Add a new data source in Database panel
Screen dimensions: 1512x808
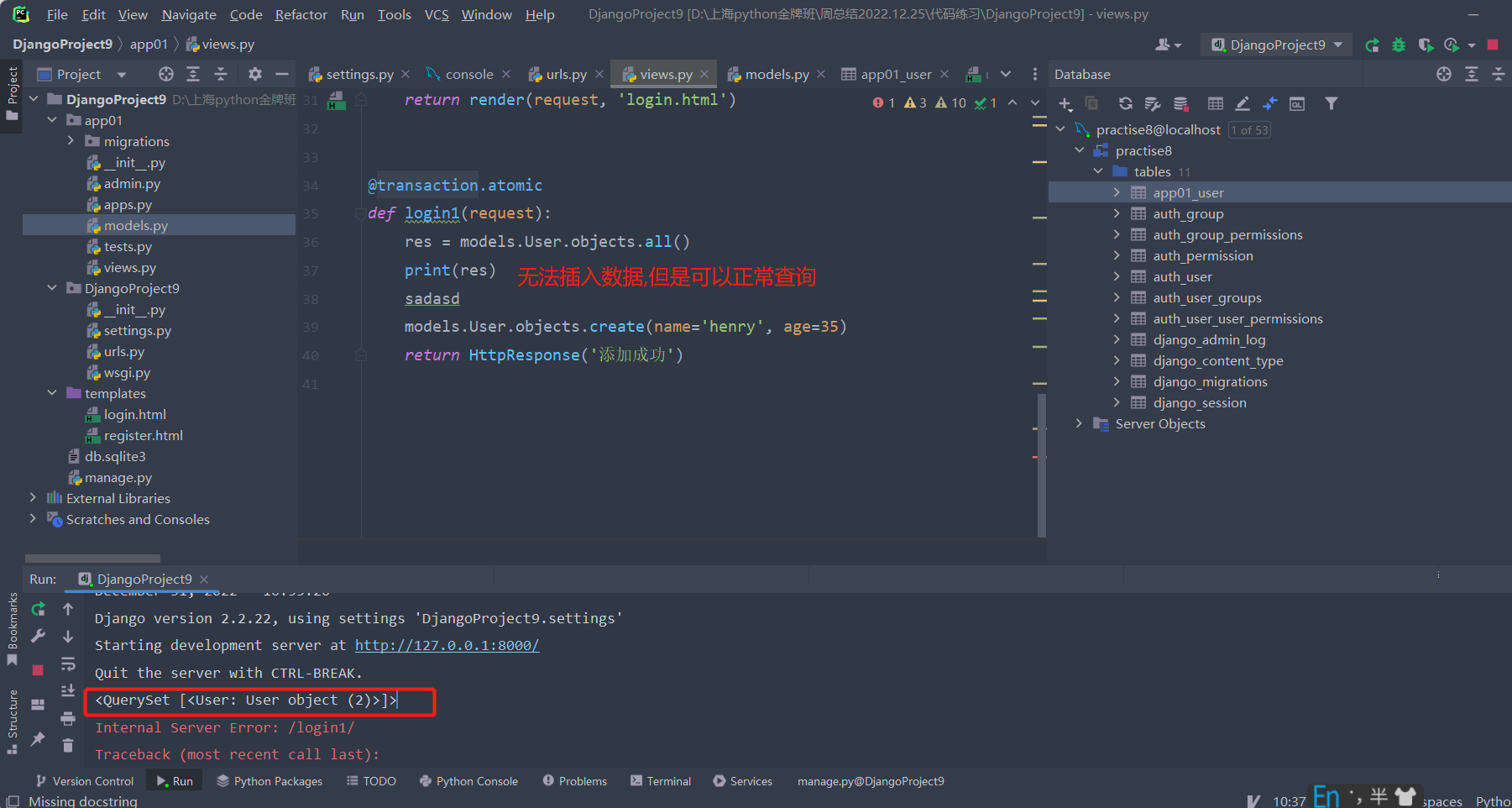1065,103
